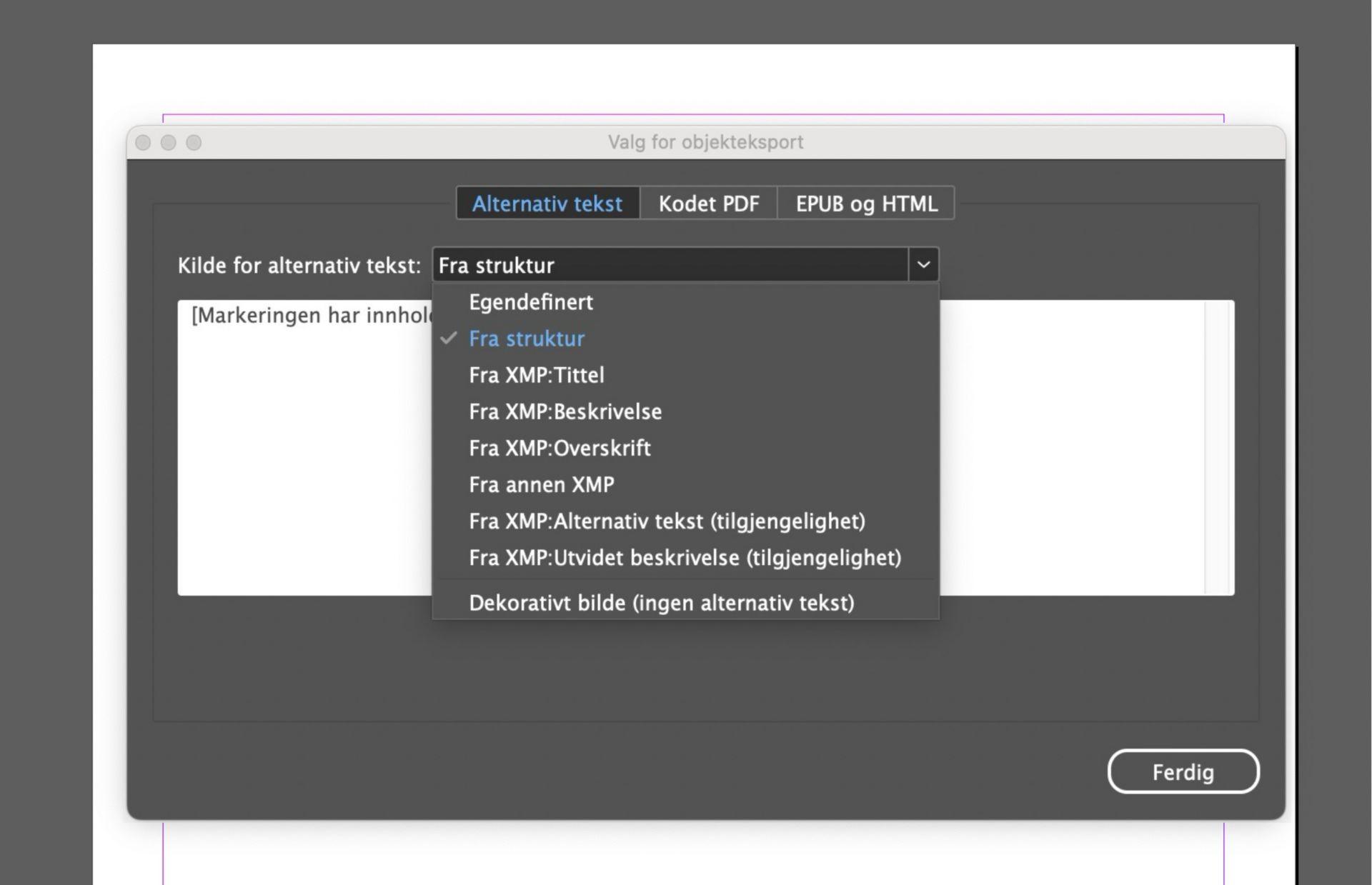
Task: Select Fra XMP:Alternativ tekst (tilgjengelighet)
Action: tap(667, 521)
